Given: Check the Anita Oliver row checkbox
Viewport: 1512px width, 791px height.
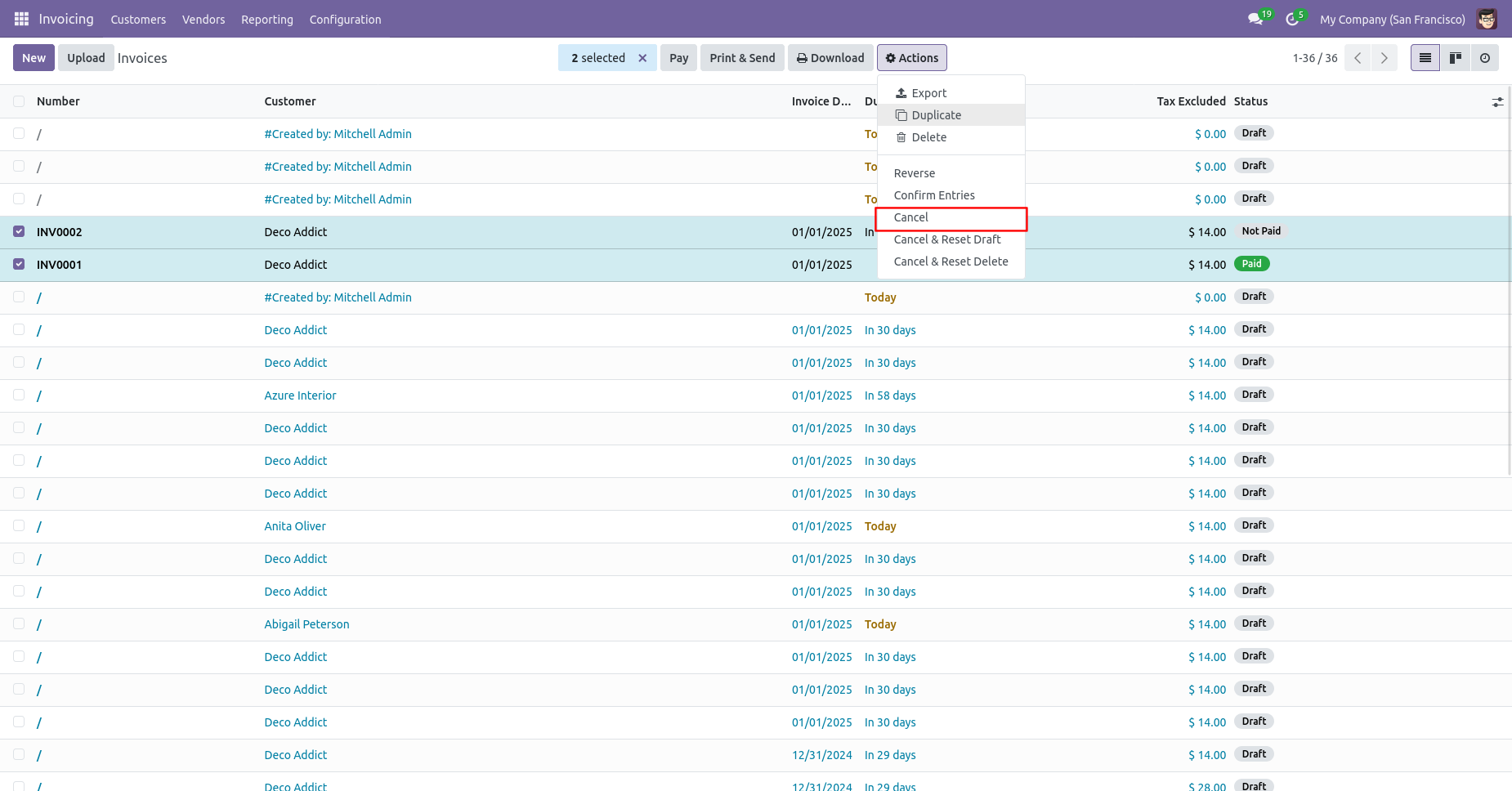Looking at the screenshot, I should coord(19,525).
